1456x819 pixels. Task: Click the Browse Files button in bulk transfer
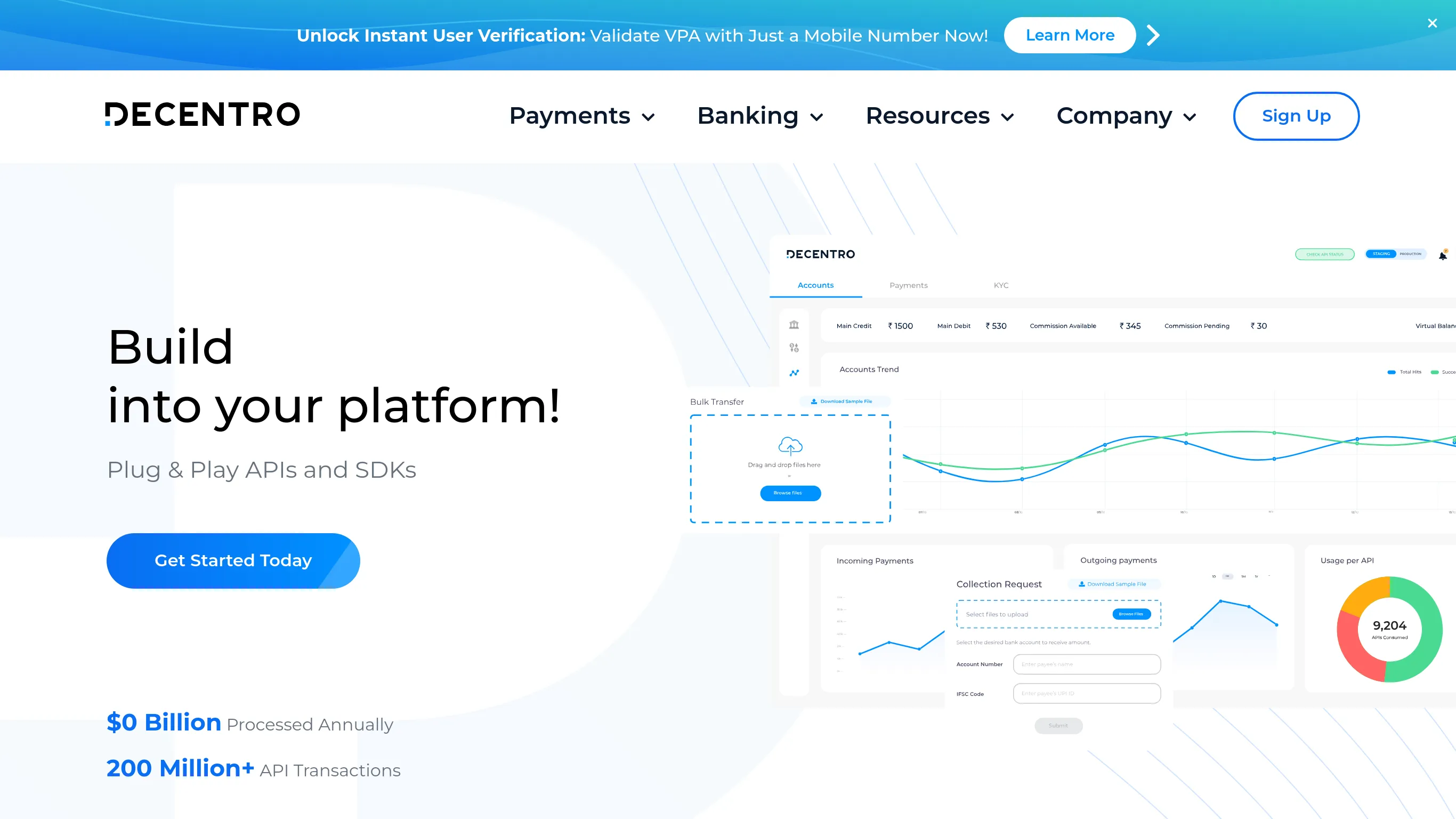coord(790,493)
